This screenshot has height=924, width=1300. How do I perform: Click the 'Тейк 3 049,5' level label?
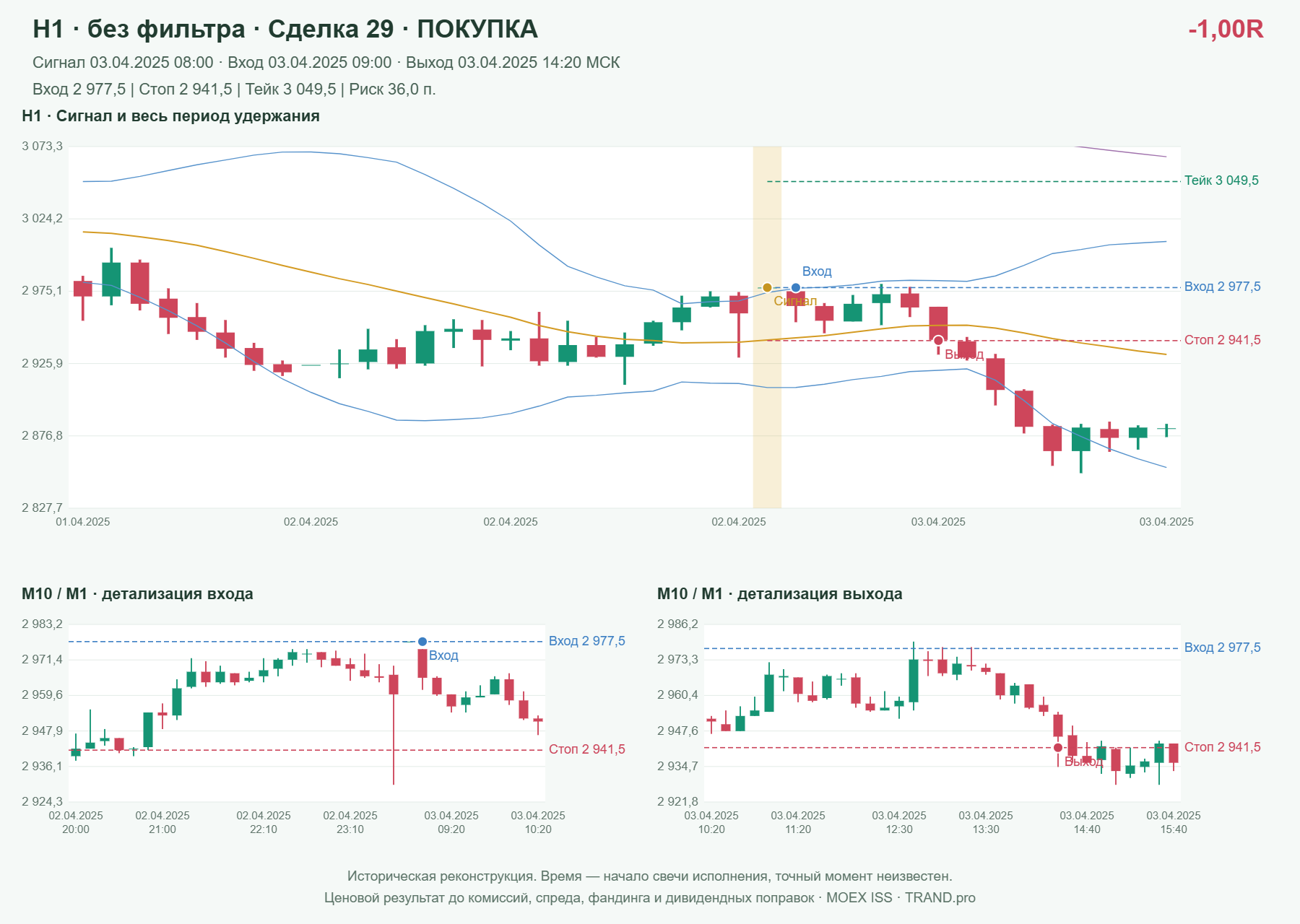1221,180
